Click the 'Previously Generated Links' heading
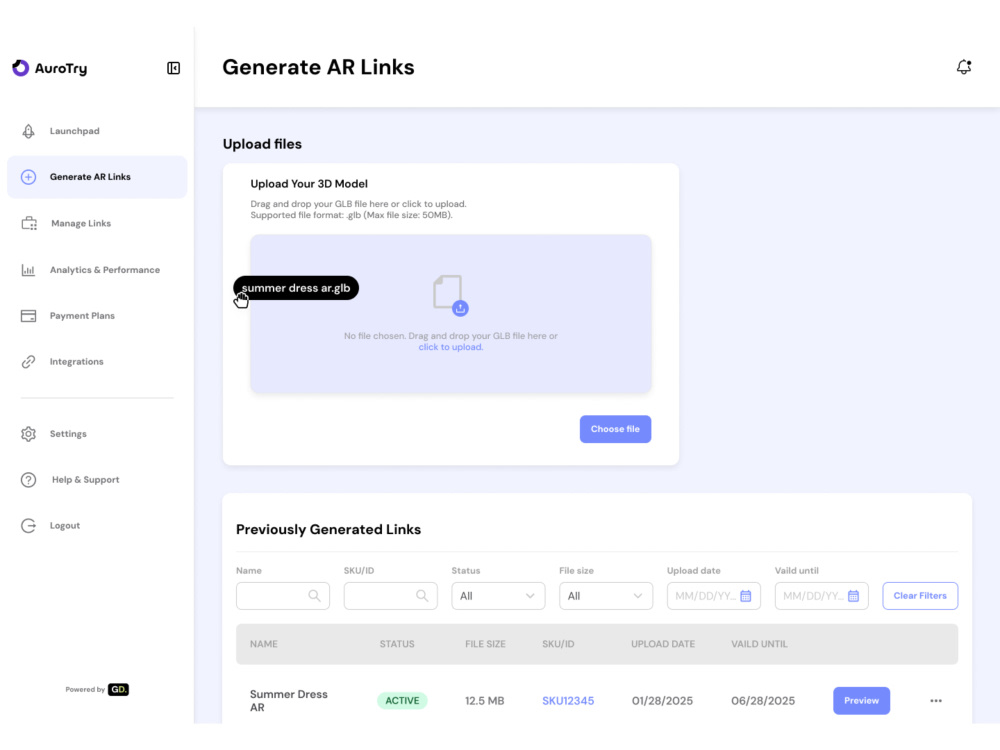1000x750 pixels. pos(328,530)
